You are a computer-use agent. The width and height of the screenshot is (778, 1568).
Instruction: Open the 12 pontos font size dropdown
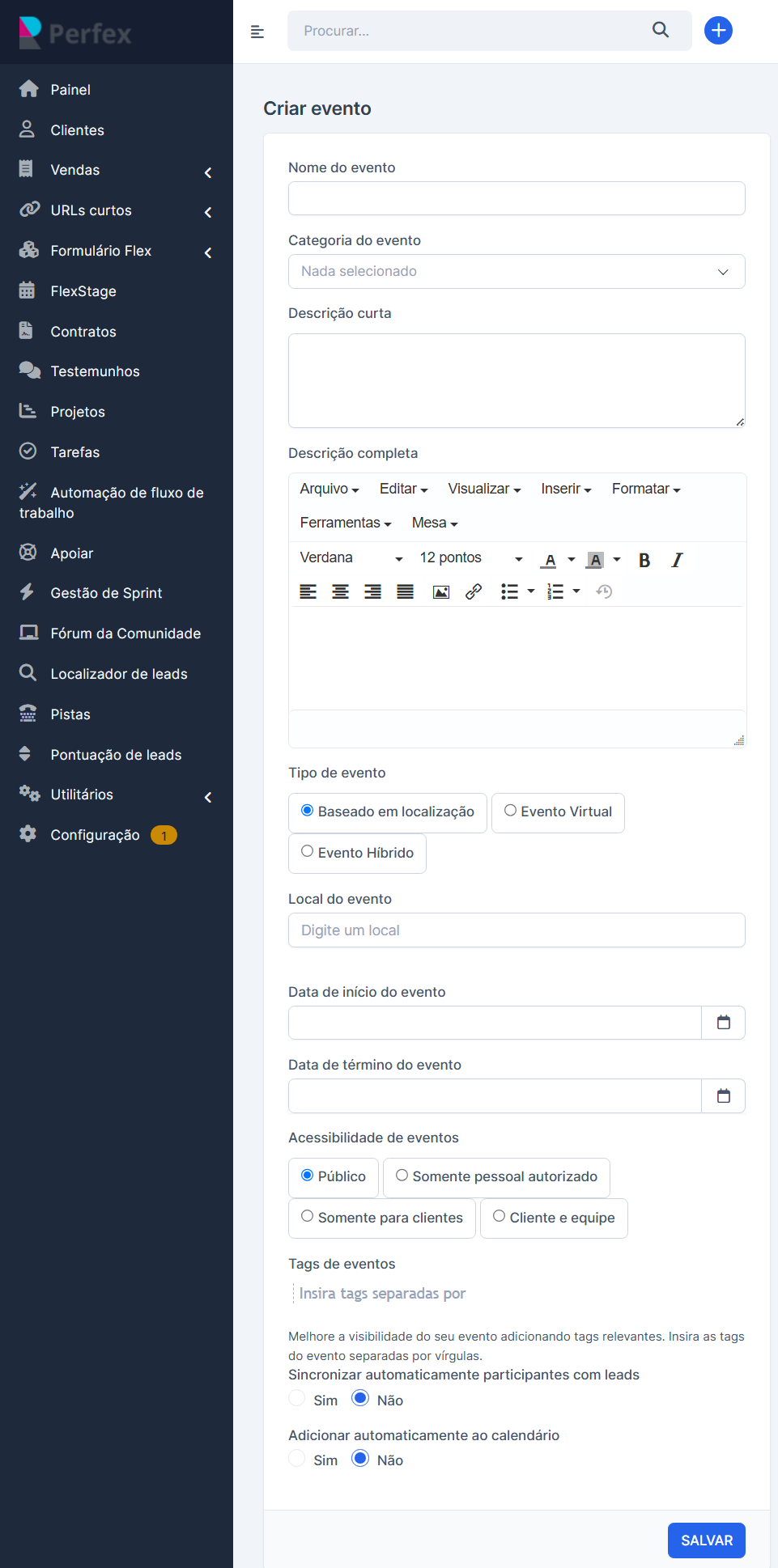pyautogui.click(x=471, y=558)
